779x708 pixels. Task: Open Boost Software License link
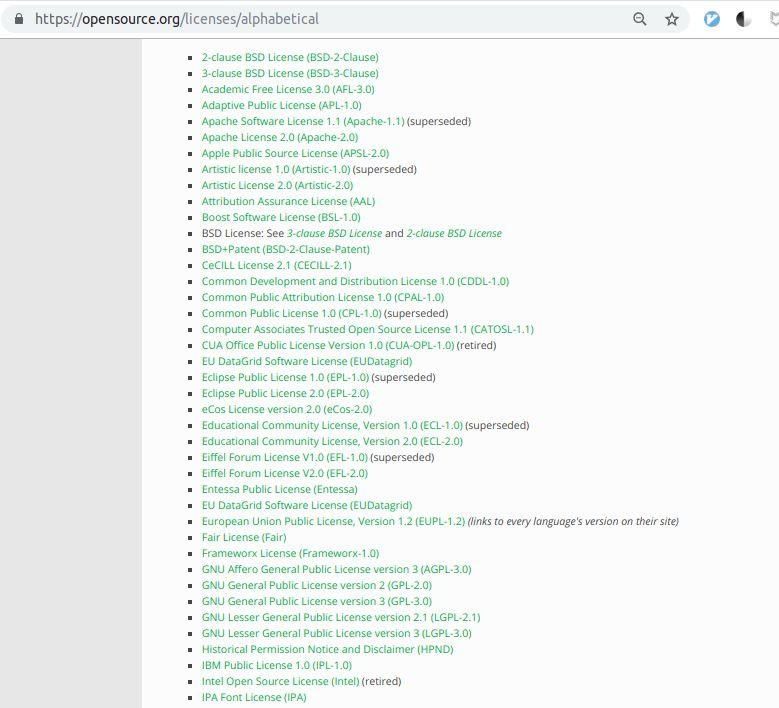[x=281, y=217]
